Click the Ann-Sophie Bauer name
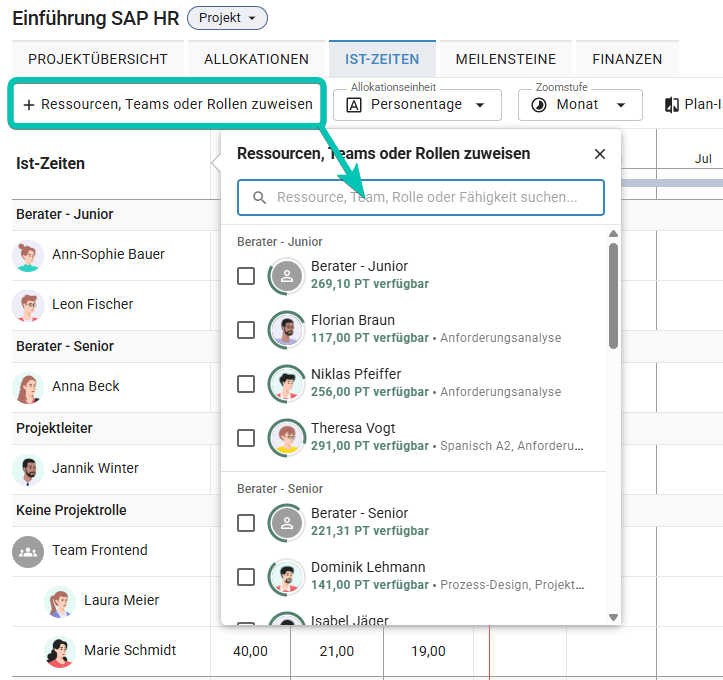The width and height of the screenshot is (723, 680). coord(108,254)
